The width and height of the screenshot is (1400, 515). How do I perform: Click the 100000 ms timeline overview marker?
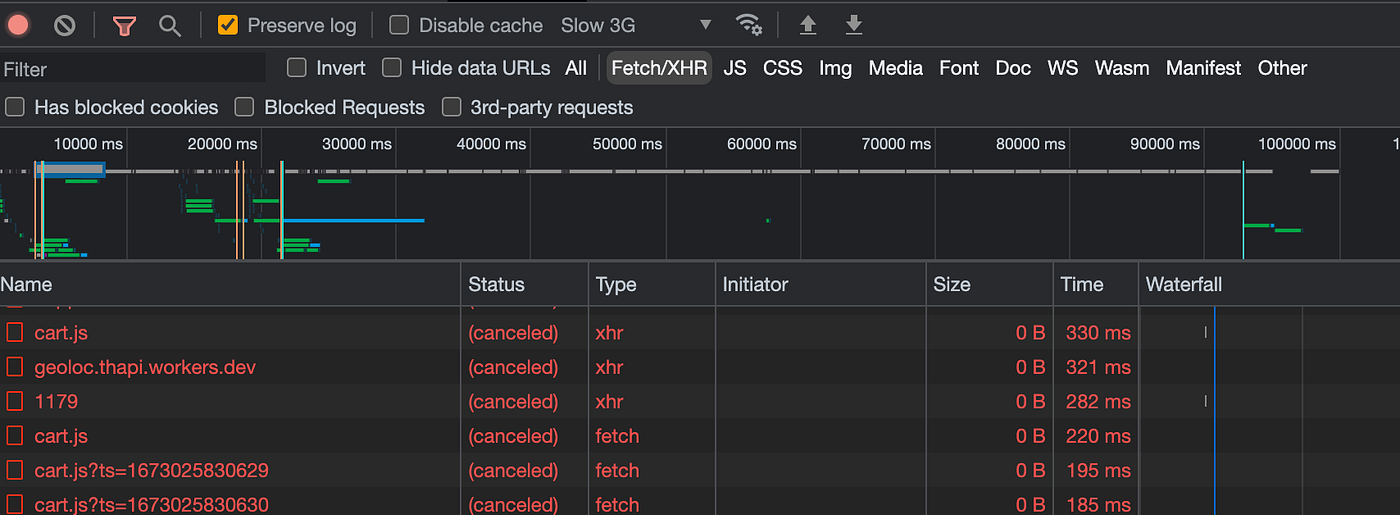tap(1297, 144)
